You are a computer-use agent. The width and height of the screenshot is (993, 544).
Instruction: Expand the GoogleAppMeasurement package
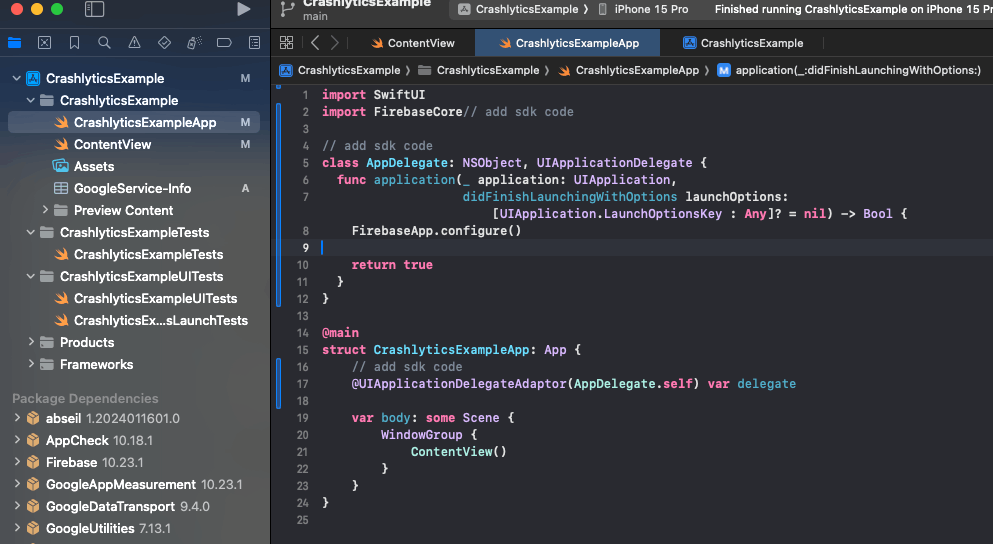[x=17, y=484]
